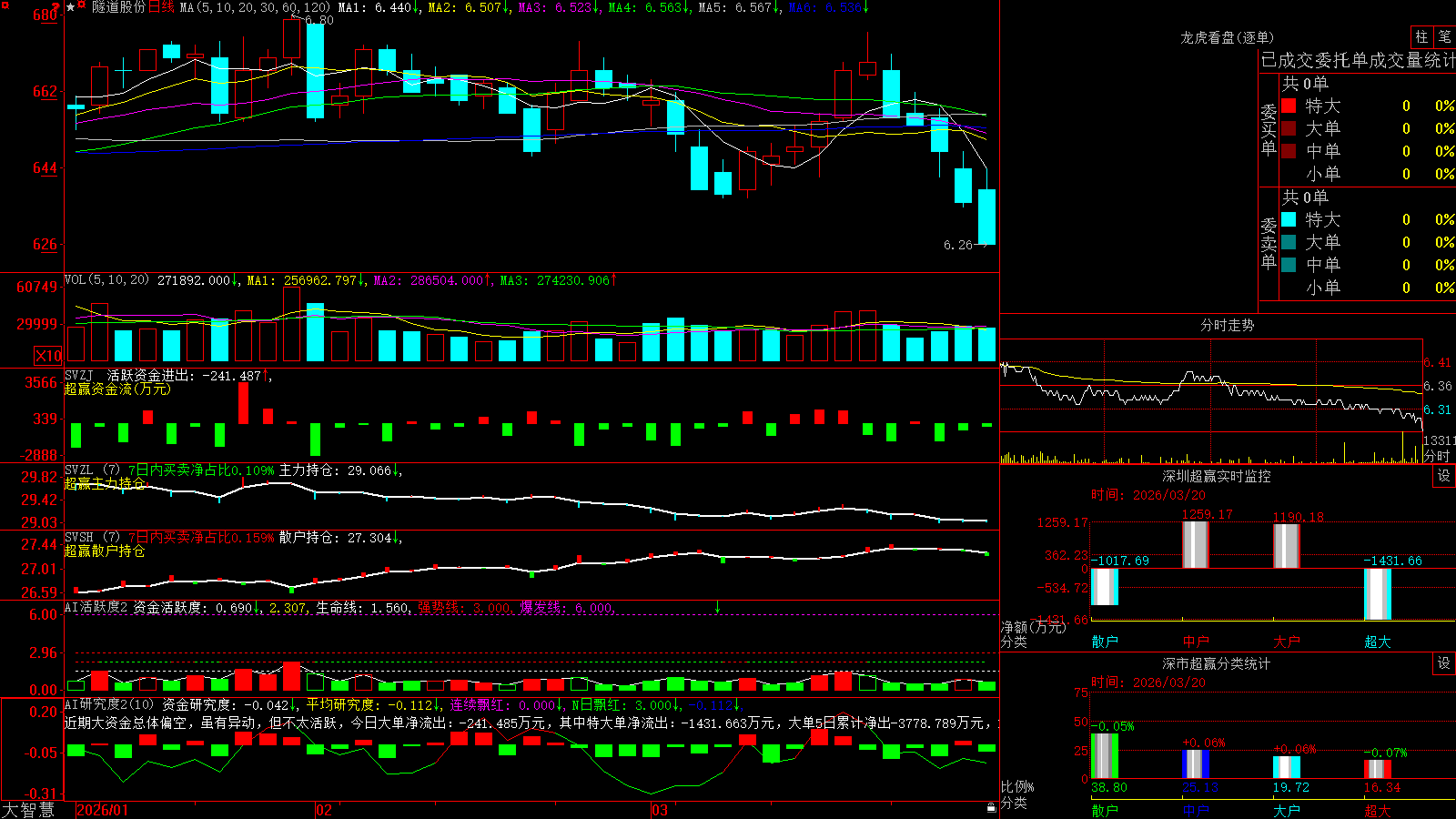Switch Dragon-Tiger view to 笔 mode
The width and height of the screenshot is (1456, 819).
pos(1444,37)
